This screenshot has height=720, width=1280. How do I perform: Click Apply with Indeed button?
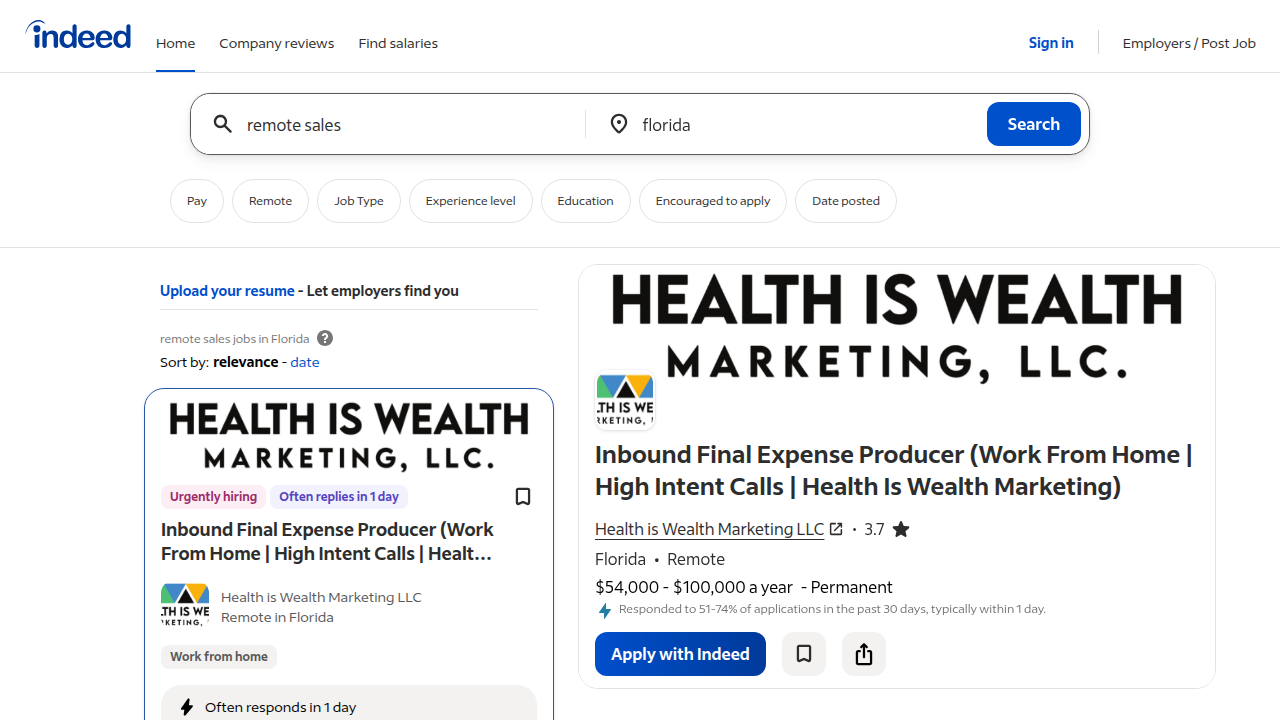(680, 654)
